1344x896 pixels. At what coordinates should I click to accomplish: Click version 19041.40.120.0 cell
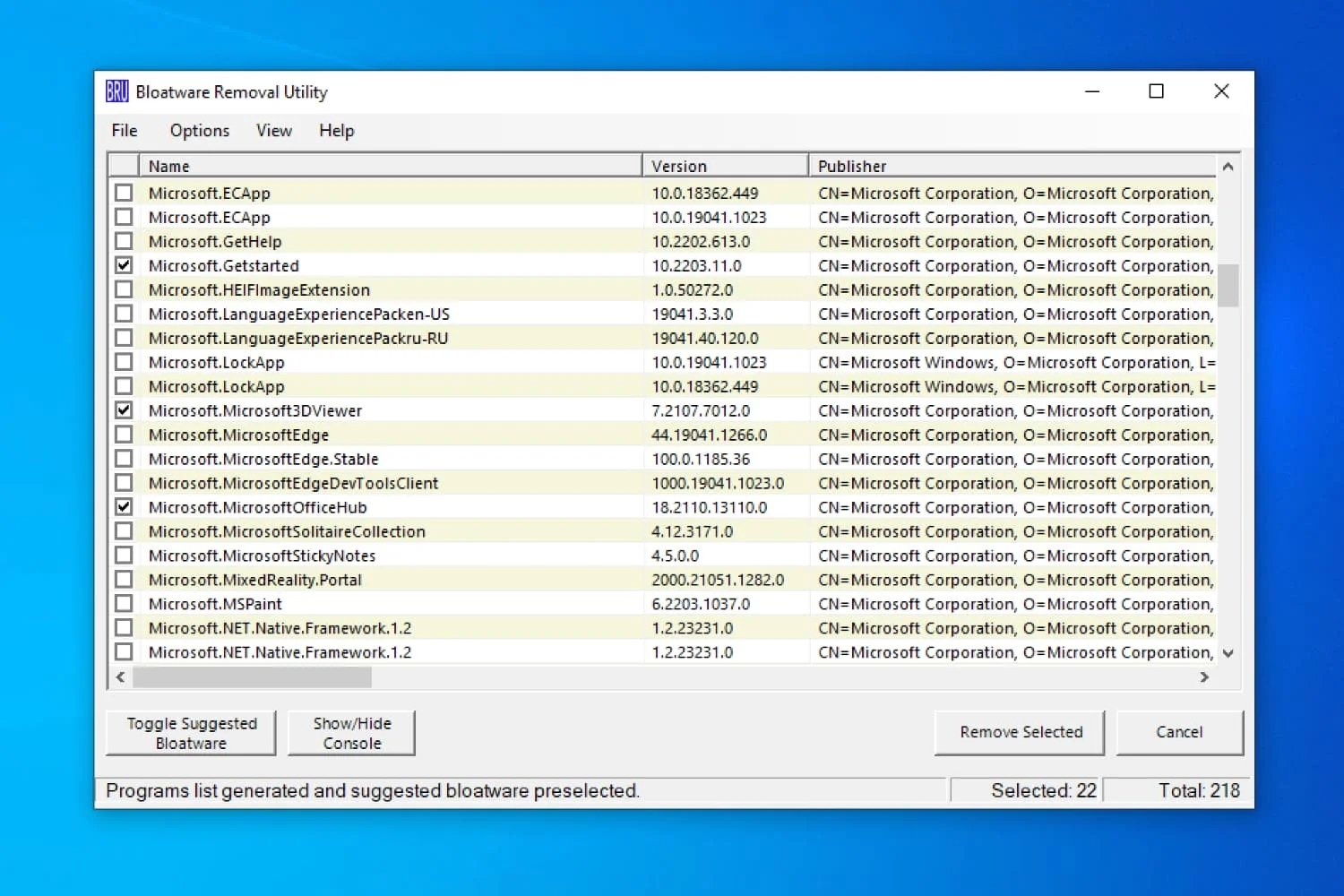[705, 338]
